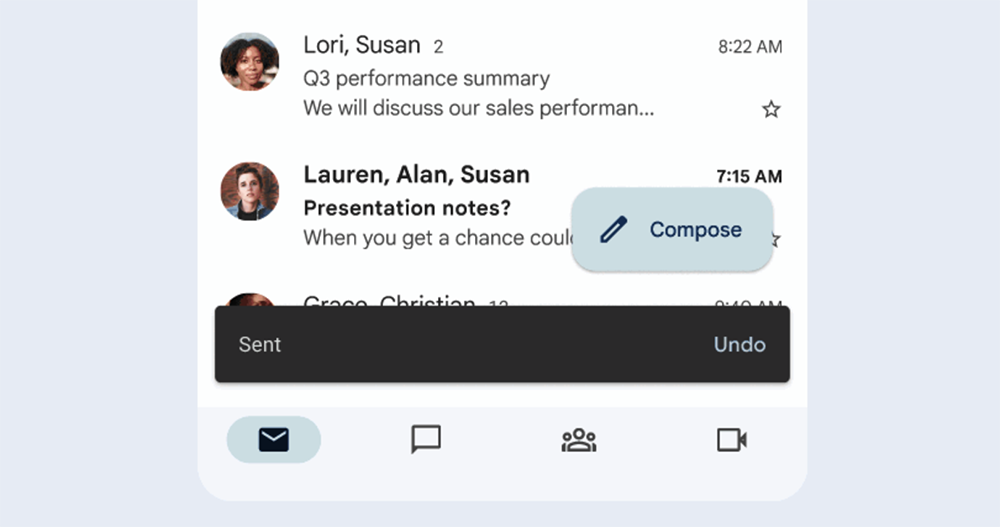Click the 7:15 AM timestamp
The width and height of the screenshot is (1000, 527).
(x=749, y=176)
